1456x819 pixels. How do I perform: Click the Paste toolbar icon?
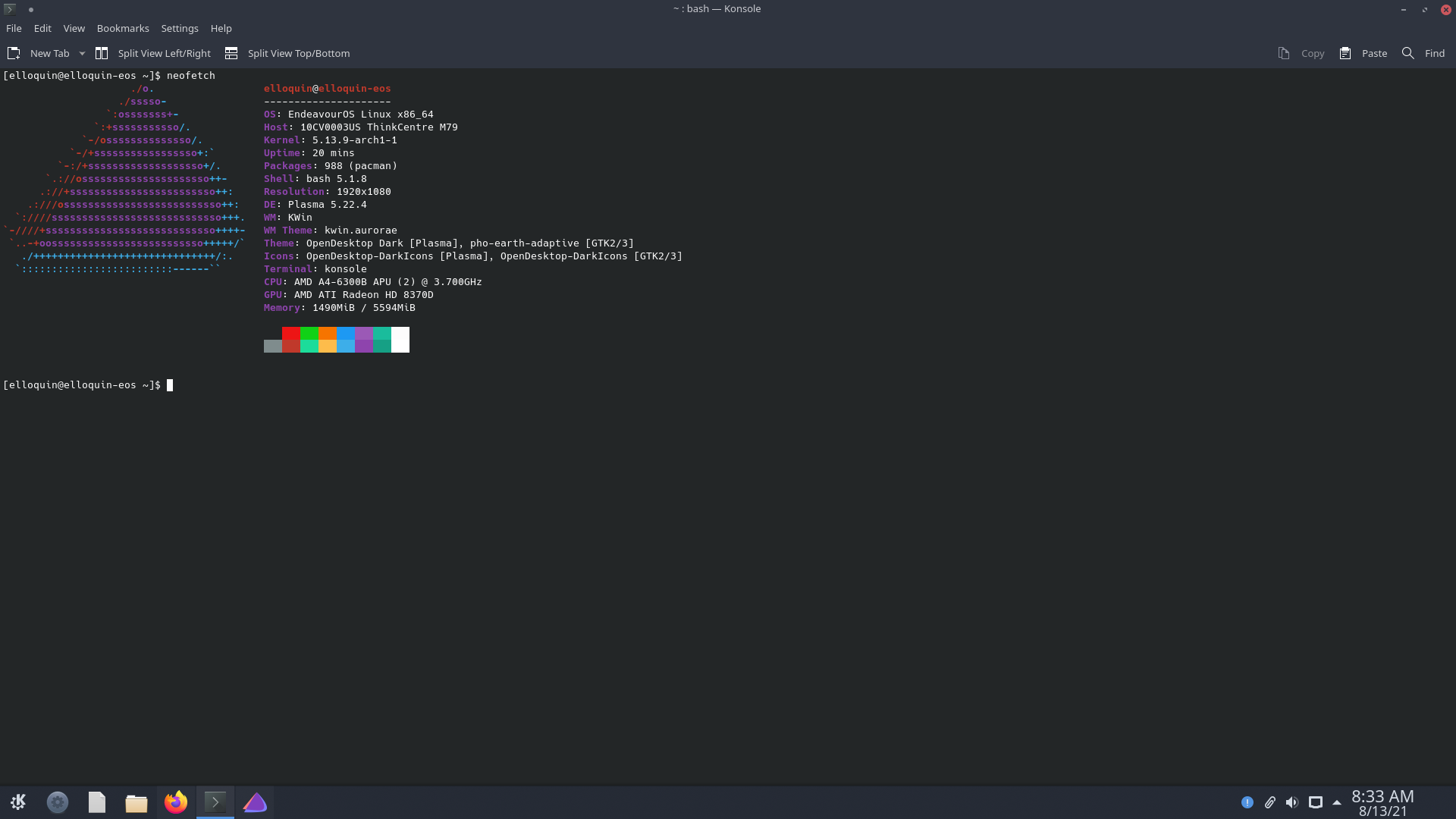pyautogui.click(x=1362, y=53)
